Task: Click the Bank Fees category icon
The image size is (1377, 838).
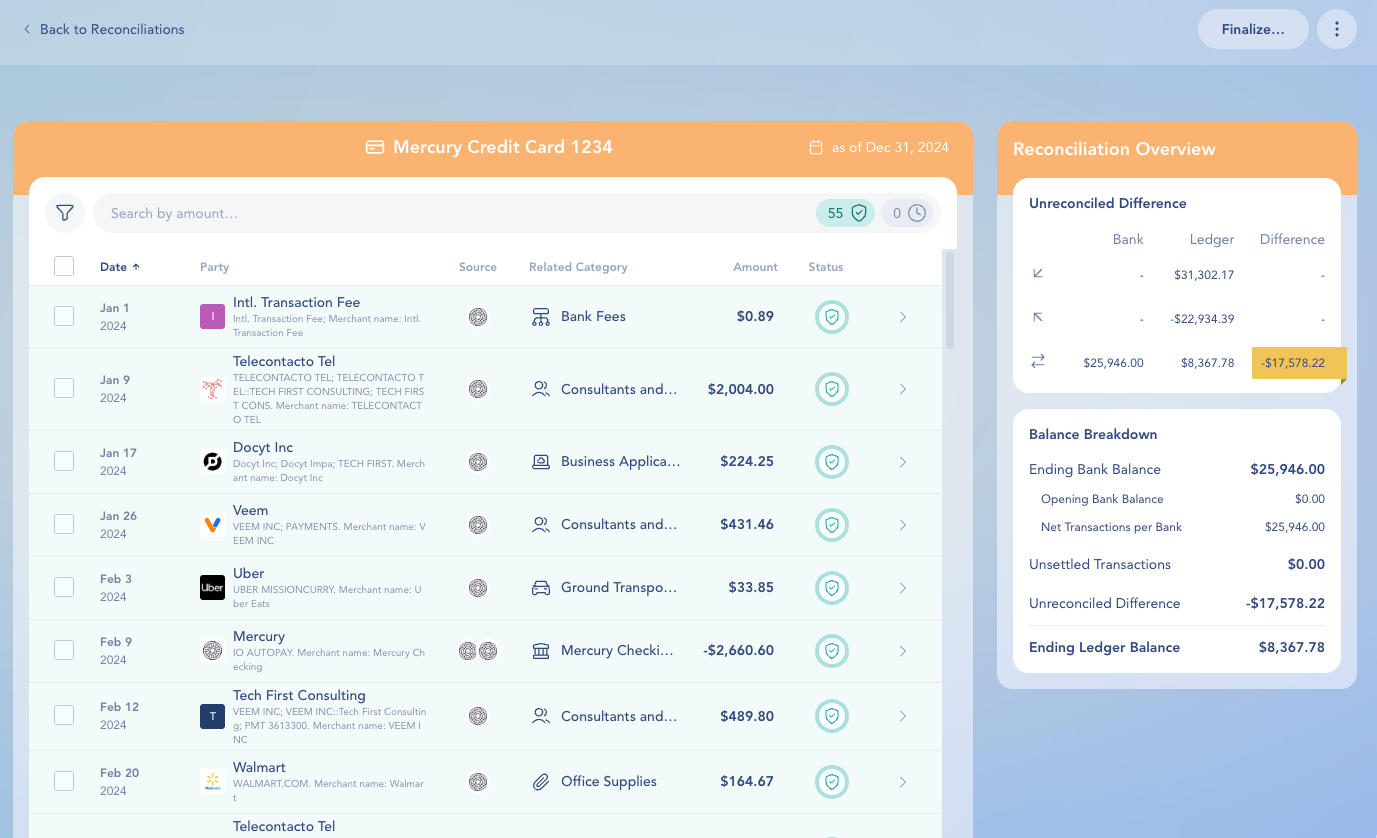Action: 541,317
